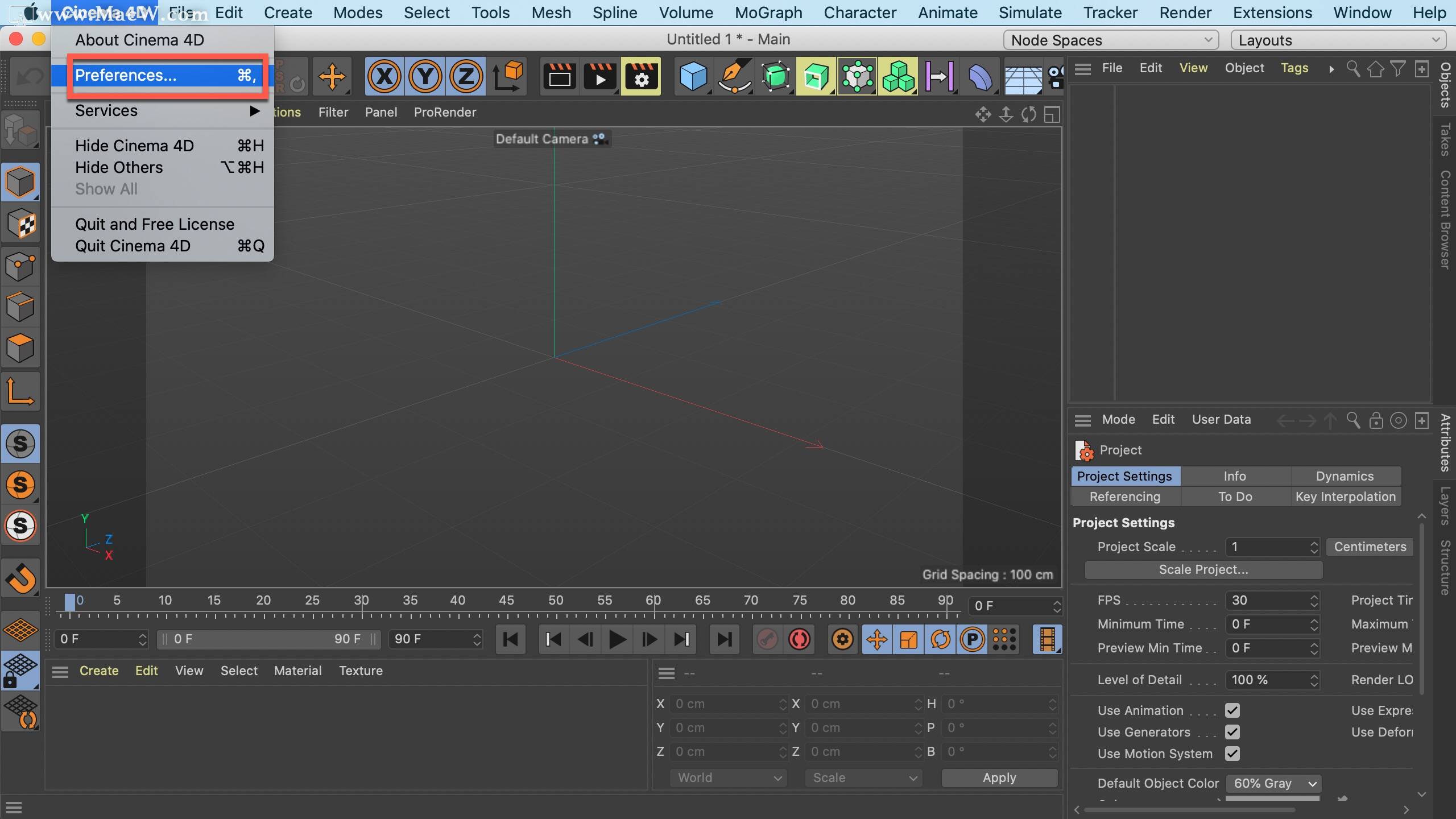Open Subdivision Surface generator icon
This screenshot has width=1456, height=819.
tap(775, 76)
